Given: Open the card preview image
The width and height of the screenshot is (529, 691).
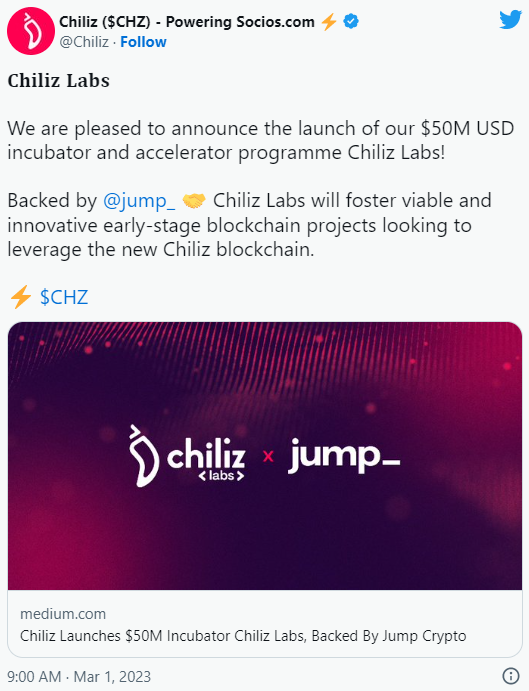Looking at the screenshot, I should pos(265,456).
